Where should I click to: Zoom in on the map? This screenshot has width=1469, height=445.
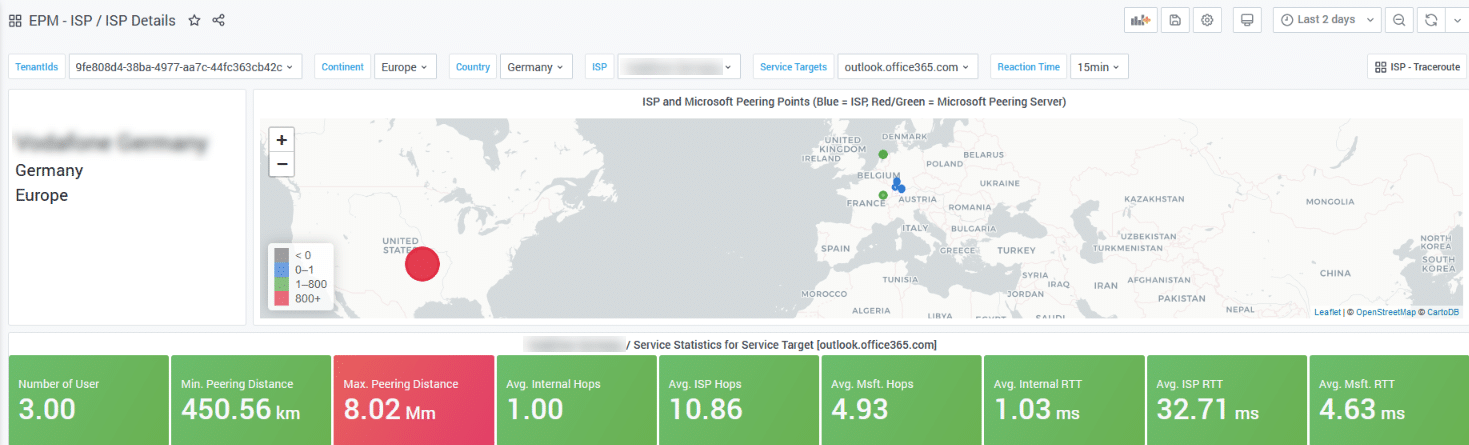click(x=282, y=140)
